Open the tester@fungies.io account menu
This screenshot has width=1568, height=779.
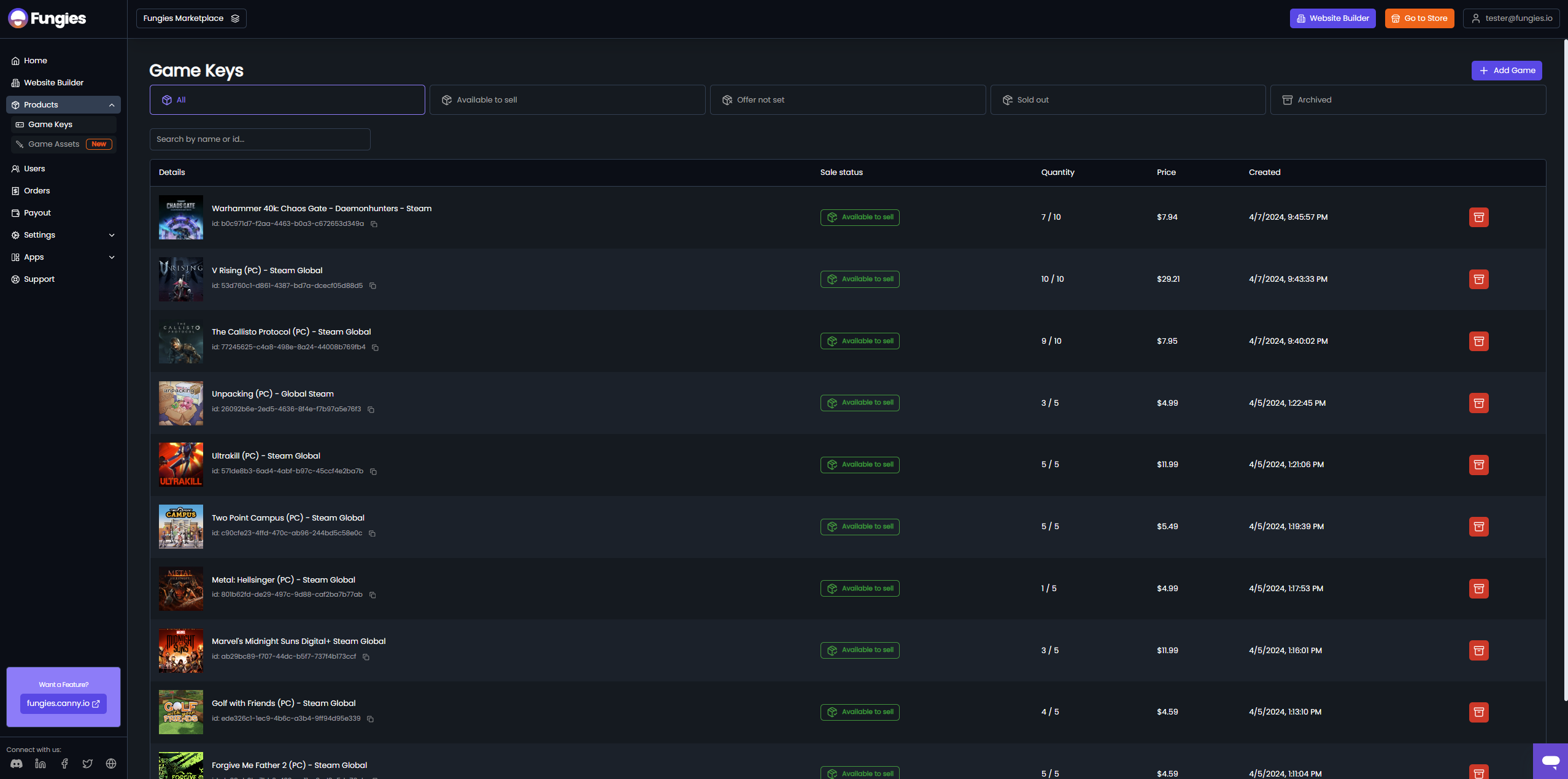[1512, 18]
